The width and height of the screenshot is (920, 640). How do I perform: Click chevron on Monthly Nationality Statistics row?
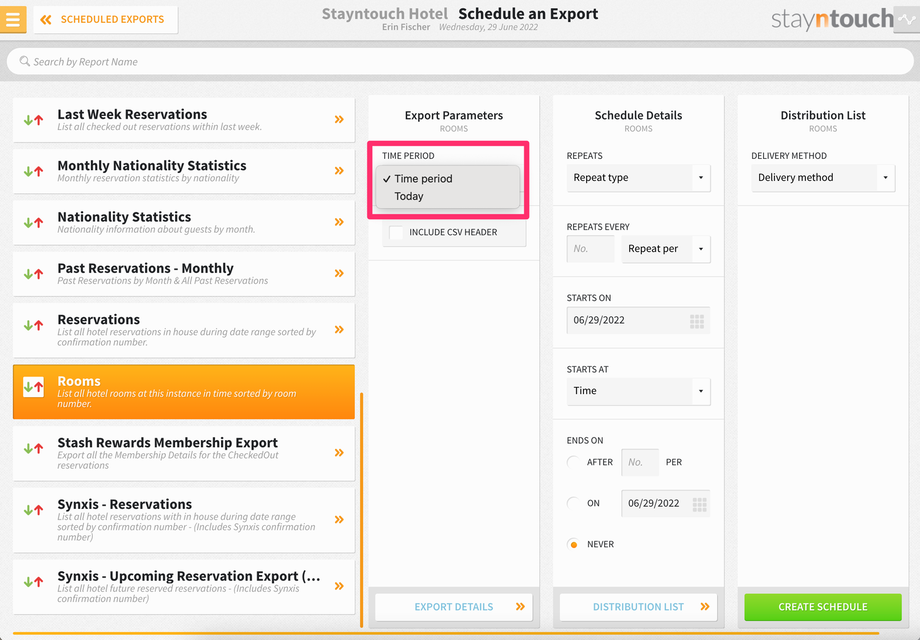coord(339,171)
